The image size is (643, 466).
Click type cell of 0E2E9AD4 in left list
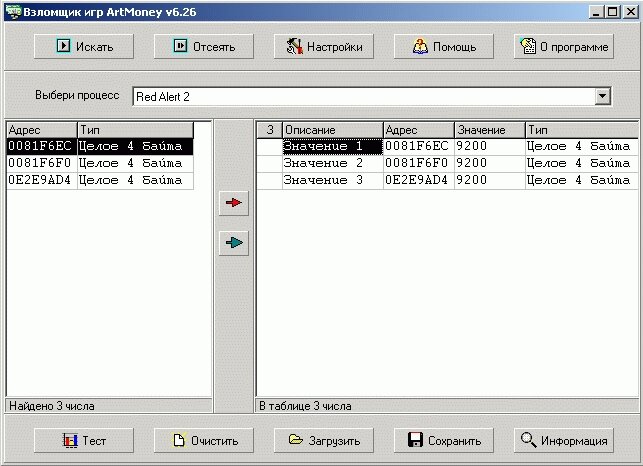[135, 180]
